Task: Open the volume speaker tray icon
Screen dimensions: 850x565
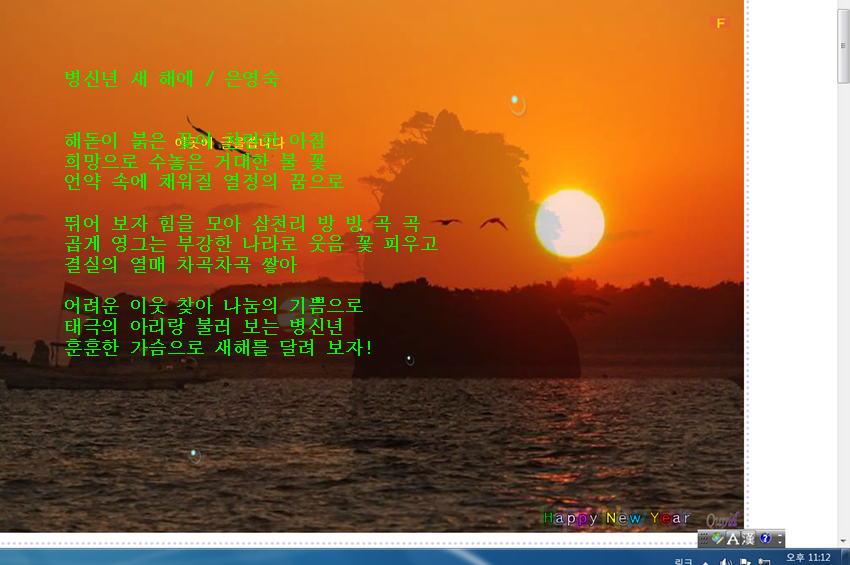Action: (x=726, y=562)
